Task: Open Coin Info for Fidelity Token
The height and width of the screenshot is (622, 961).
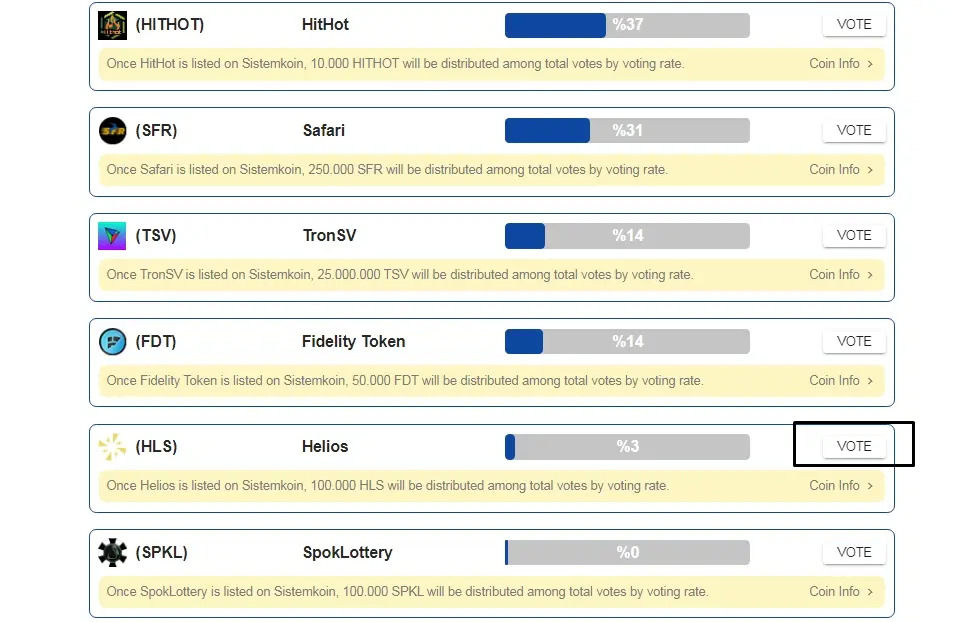Action: coord(841,381)
